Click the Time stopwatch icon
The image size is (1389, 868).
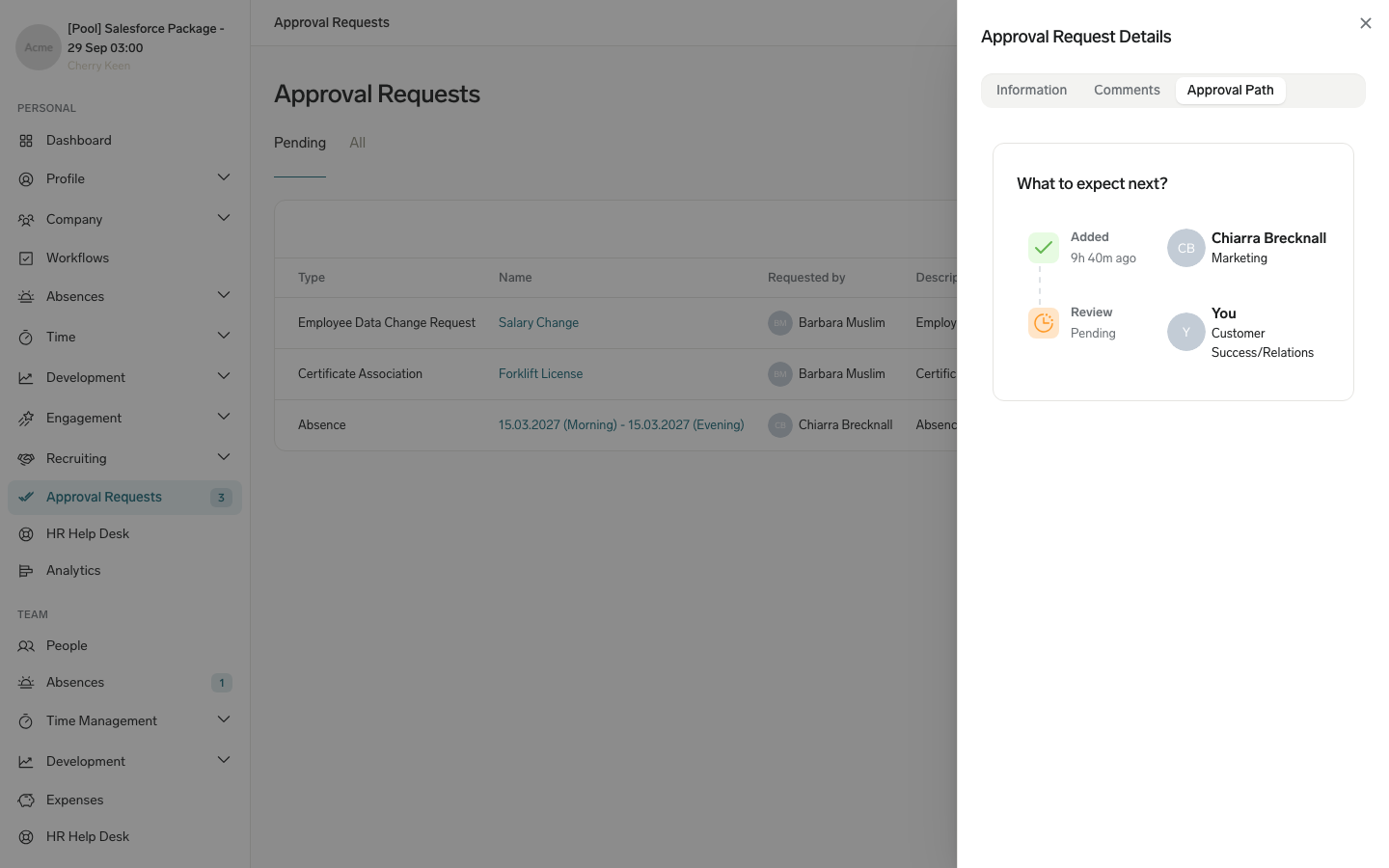pyautogui.click(x=26, y=338)
